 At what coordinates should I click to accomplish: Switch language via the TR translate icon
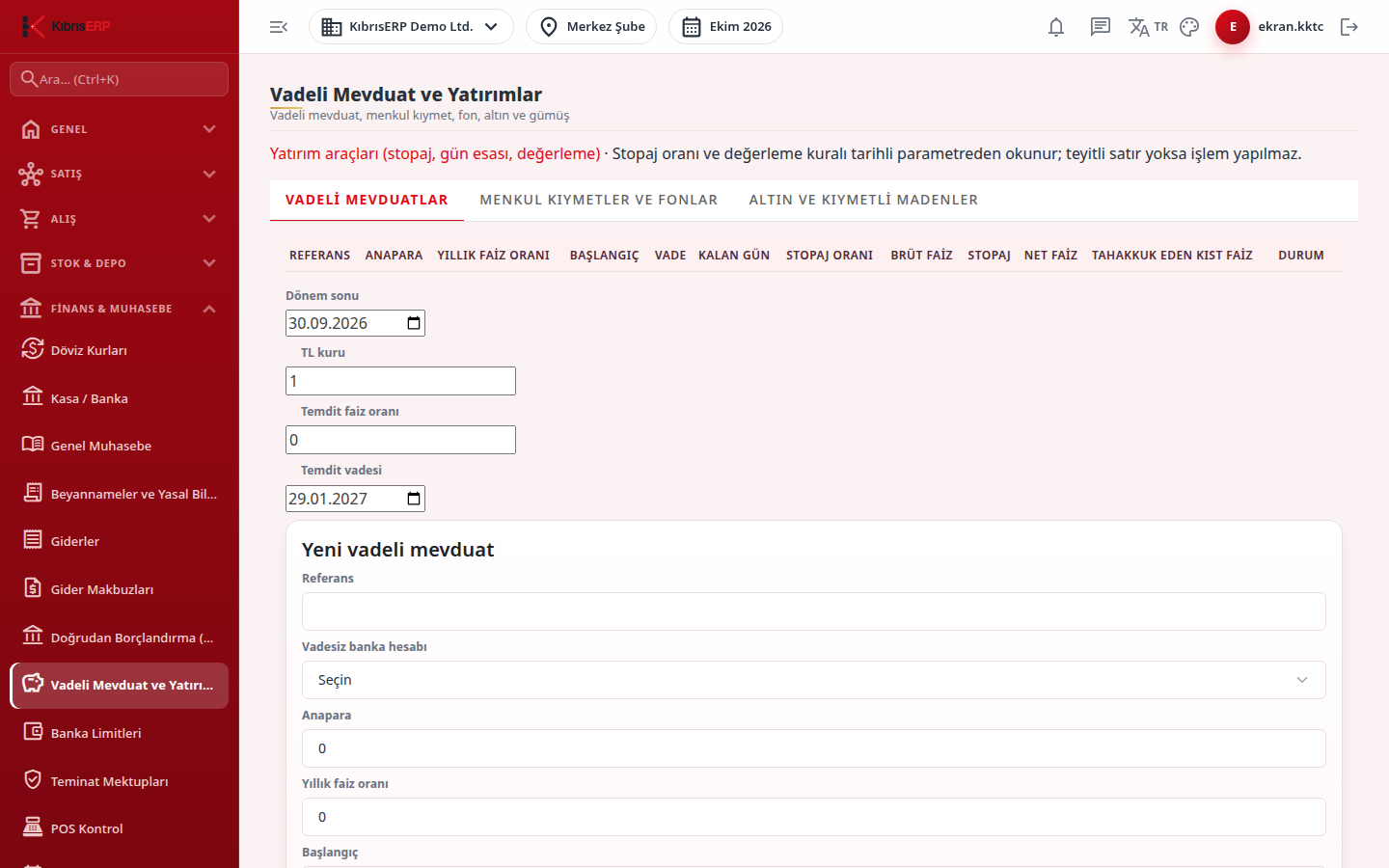1148,27
